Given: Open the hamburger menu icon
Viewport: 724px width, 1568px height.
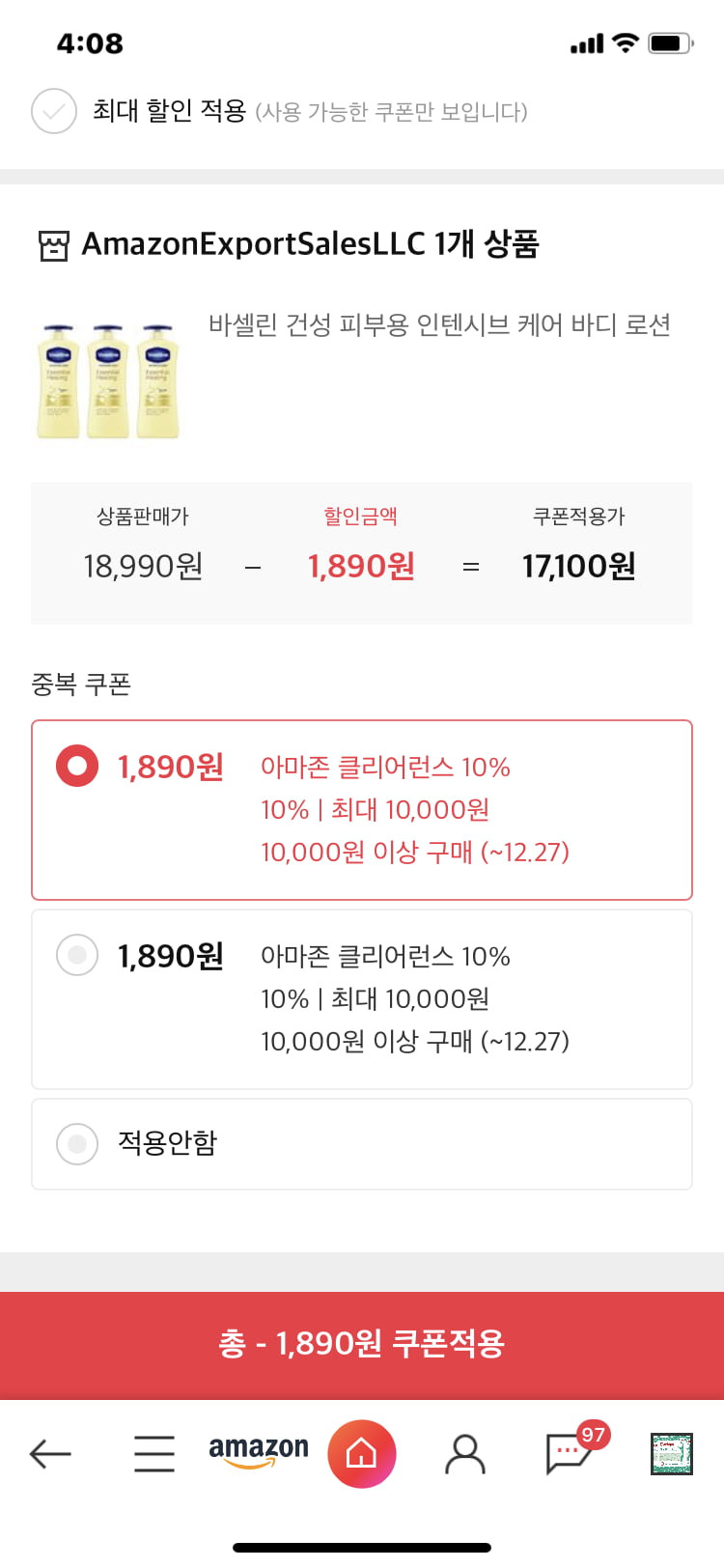Looking at the screenshot, I should [x=154, y=1452].
